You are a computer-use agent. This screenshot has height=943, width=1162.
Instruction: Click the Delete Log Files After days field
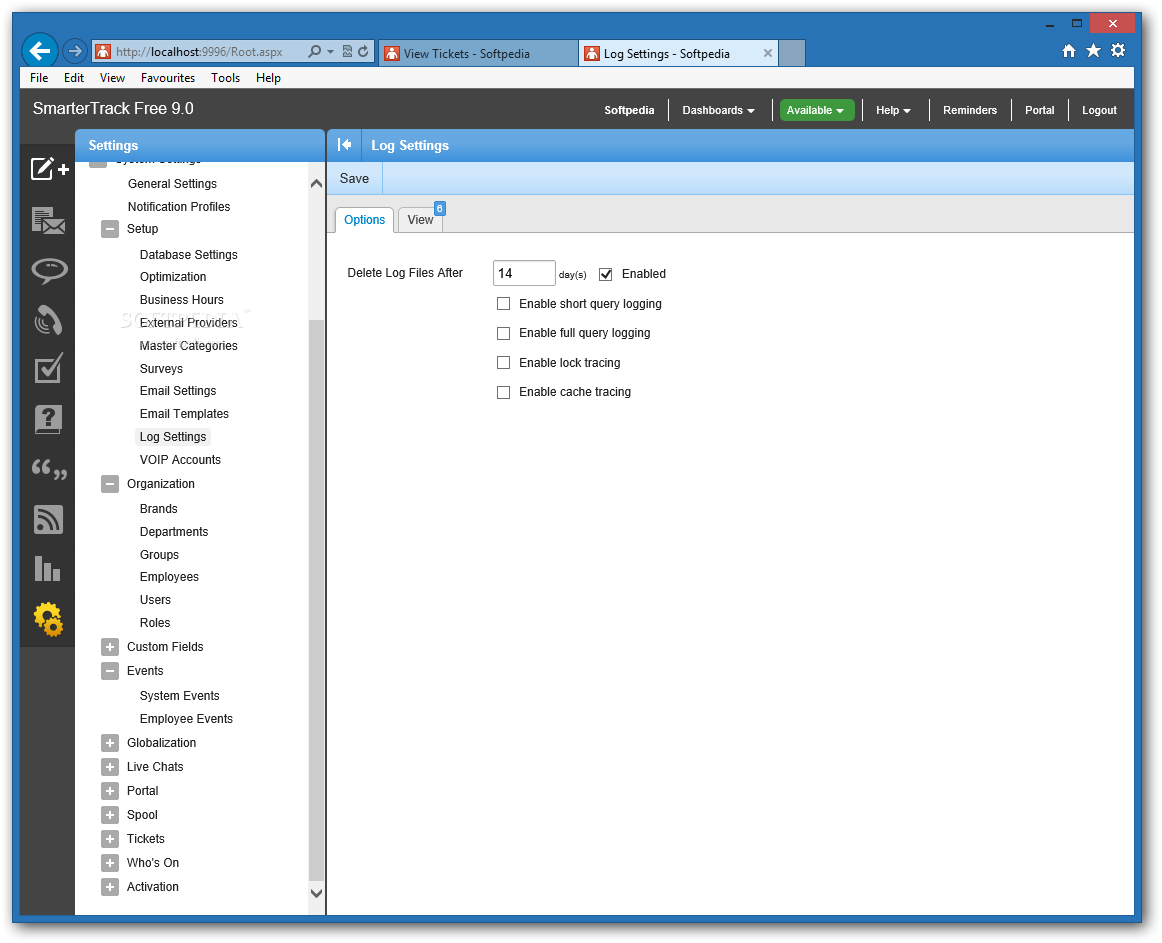pyautogui.click(x=524, y=274)
